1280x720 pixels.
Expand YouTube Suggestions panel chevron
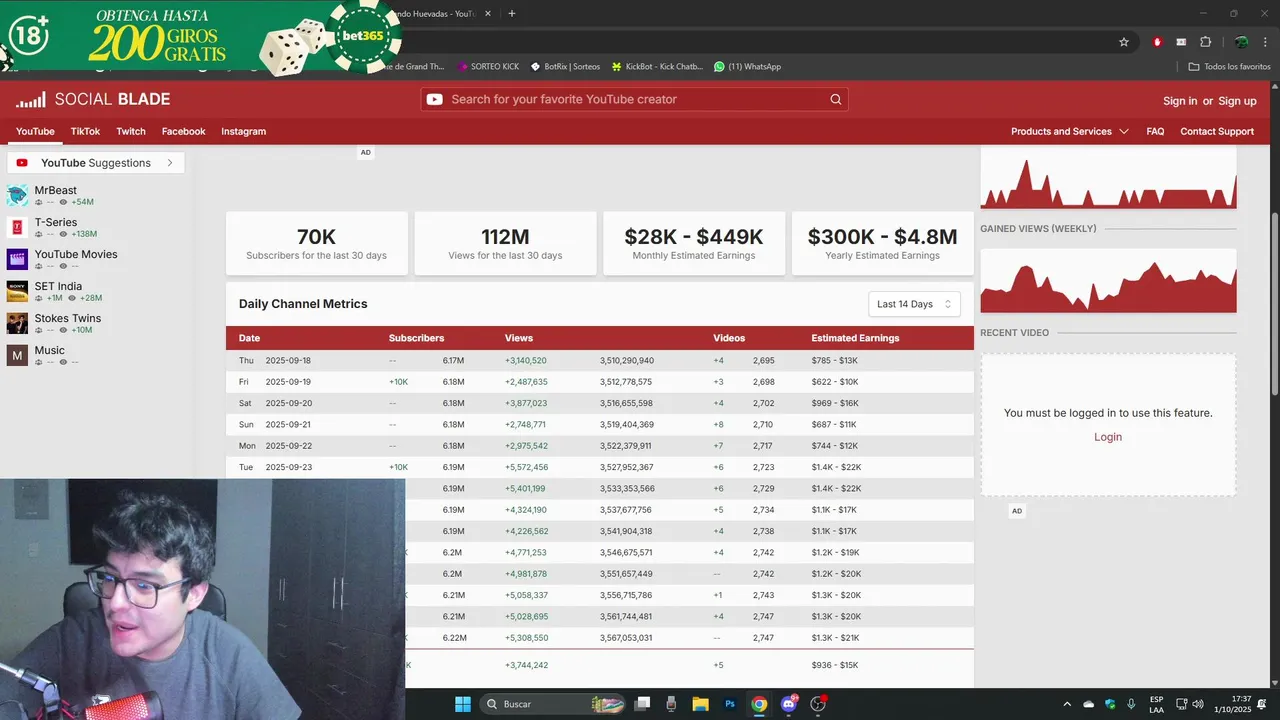[170, 163]
